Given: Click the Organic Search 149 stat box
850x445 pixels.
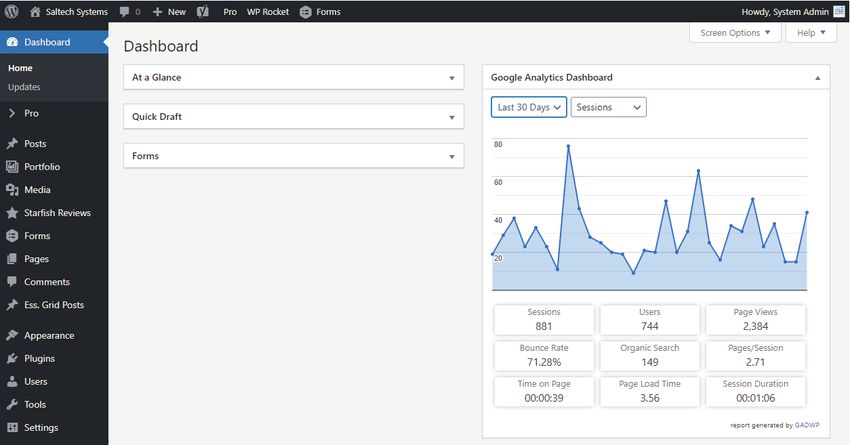Looking at the screenshot, I should (x=649, y=355).
